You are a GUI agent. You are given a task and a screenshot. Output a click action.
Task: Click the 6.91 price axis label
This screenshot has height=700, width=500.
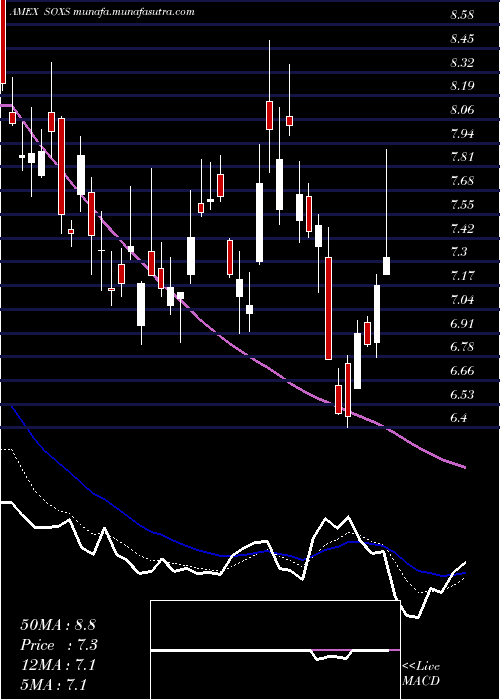pos(462,323)
